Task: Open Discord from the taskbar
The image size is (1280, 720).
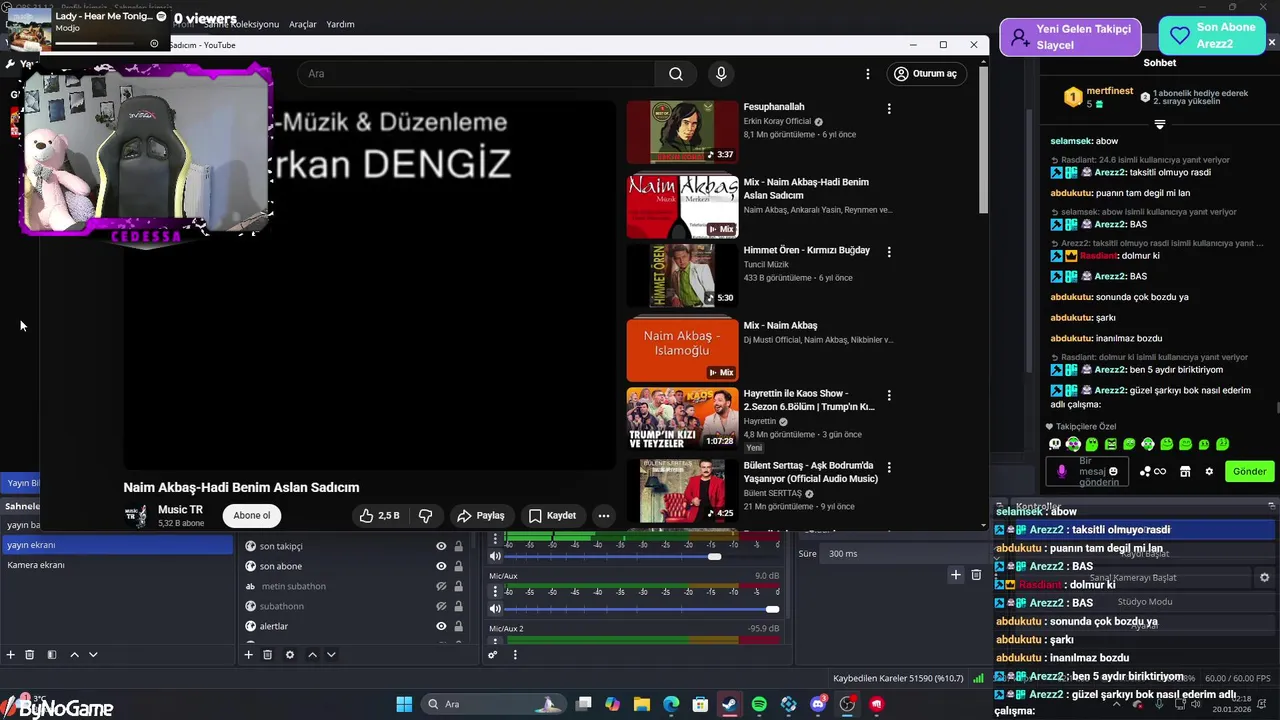Action: (x=818, y=704)
